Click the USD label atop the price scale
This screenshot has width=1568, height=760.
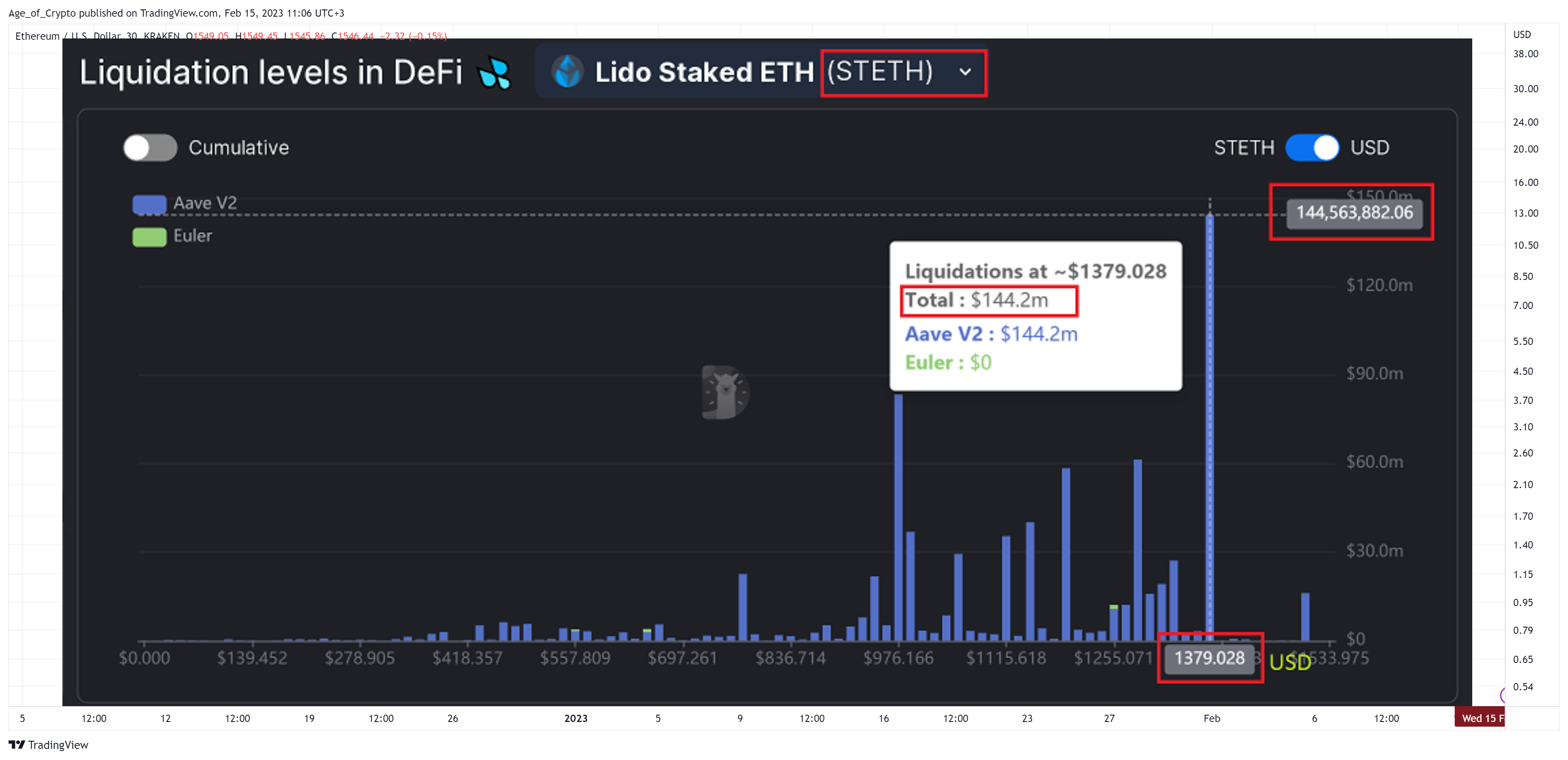pos(1522,34)
